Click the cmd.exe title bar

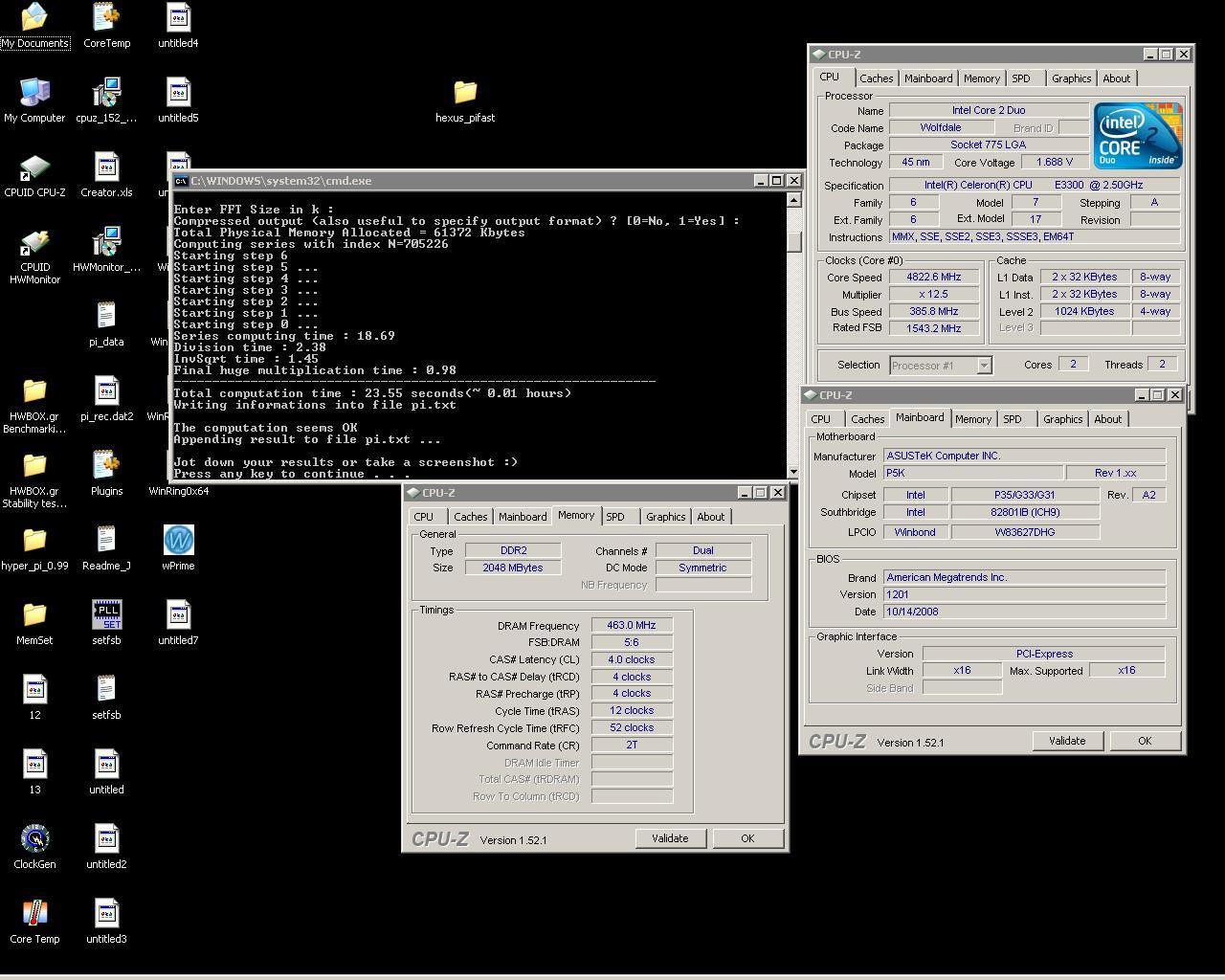click(x=485, y=181)
